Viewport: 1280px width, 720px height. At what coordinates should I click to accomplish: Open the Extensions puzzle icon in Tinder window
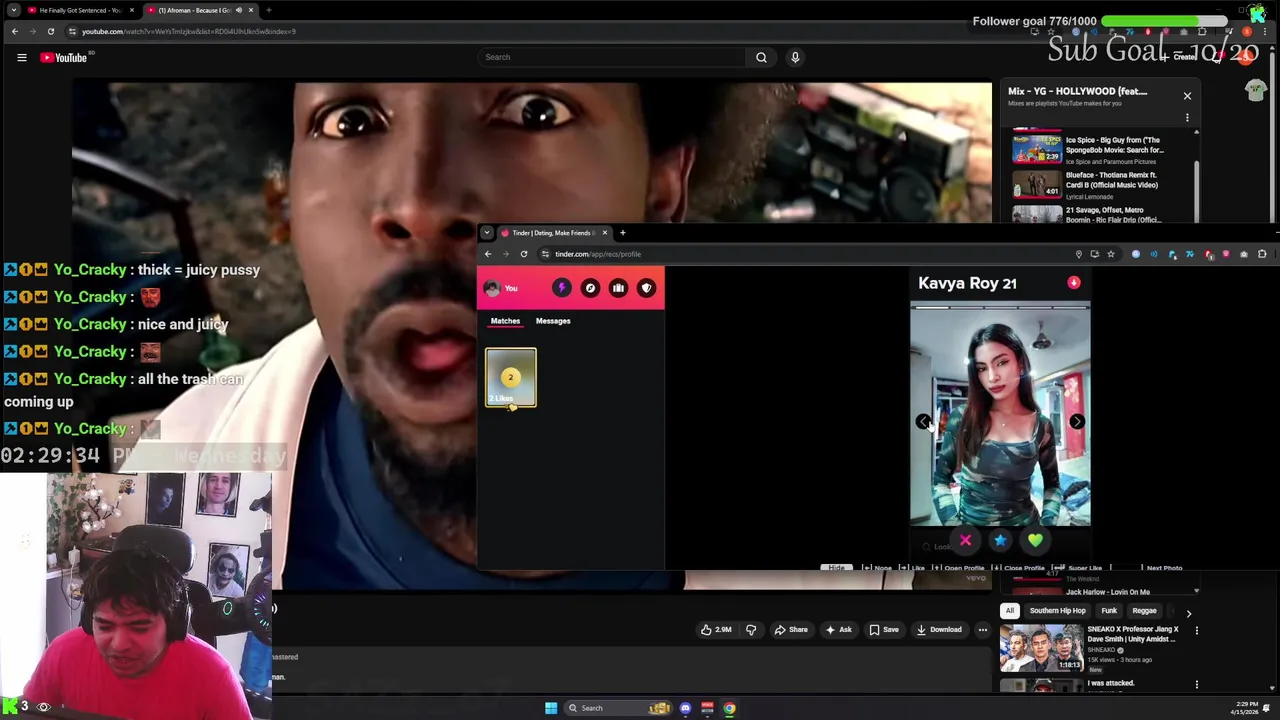pos(1262,254)
